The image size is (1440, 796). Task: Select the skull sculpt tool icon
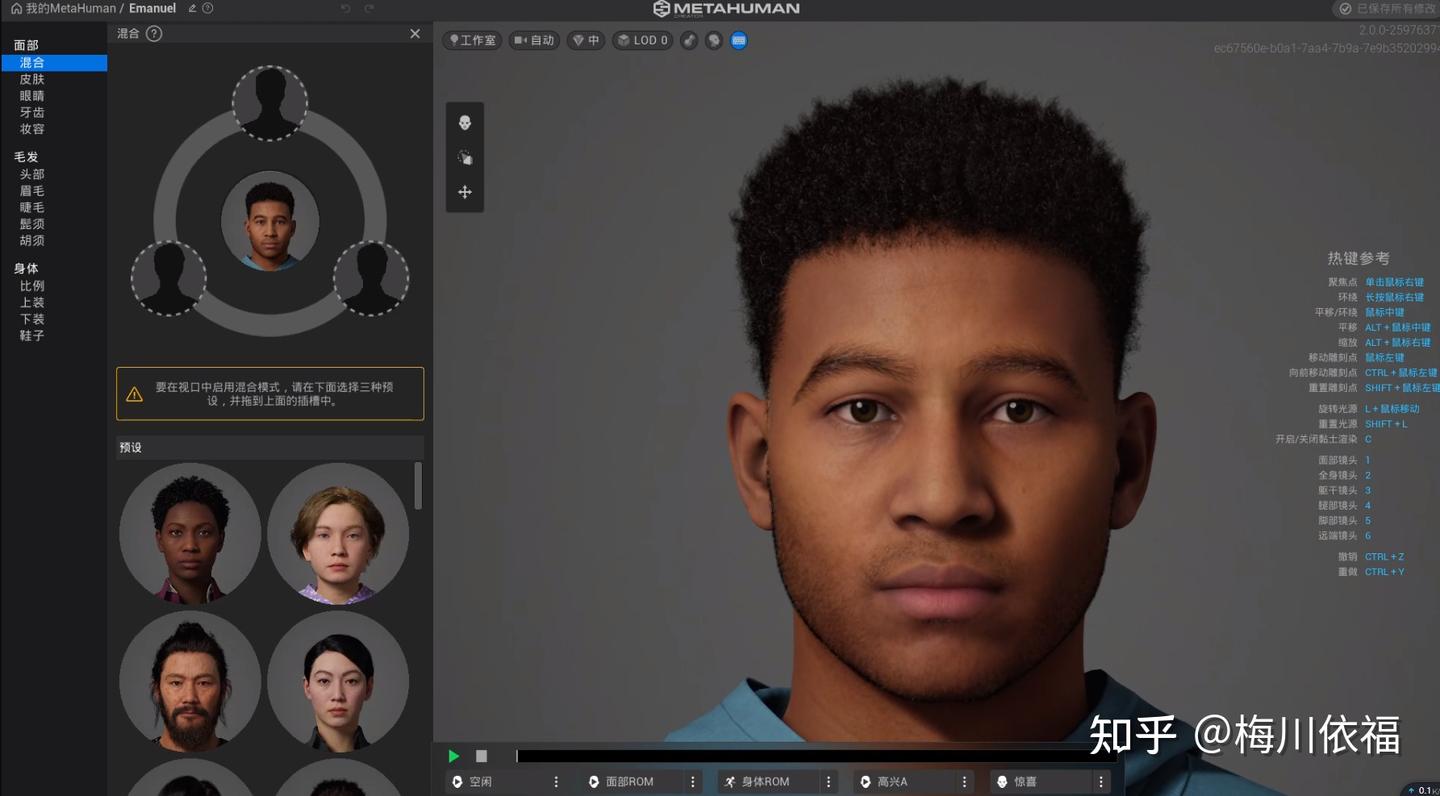[x=465, y=123]
